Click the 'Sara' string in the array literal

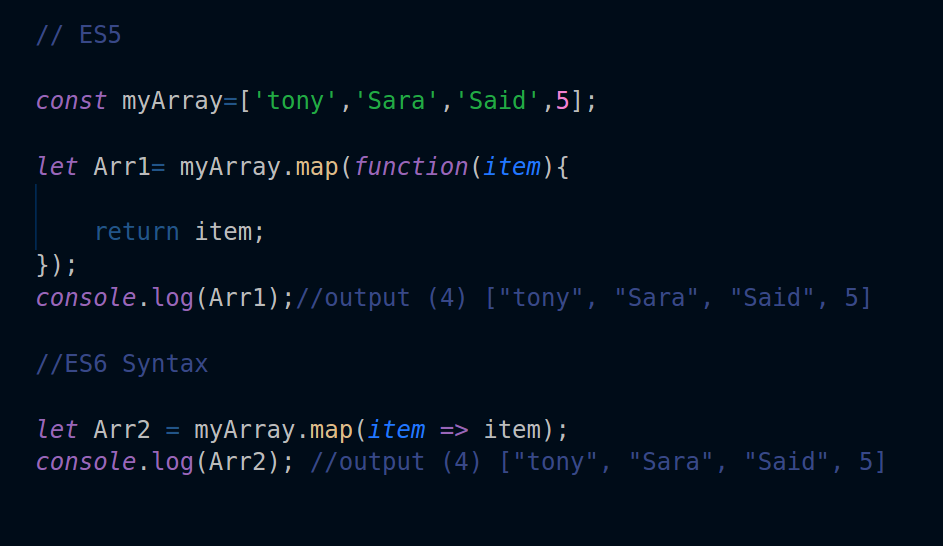tap(396, 100)
